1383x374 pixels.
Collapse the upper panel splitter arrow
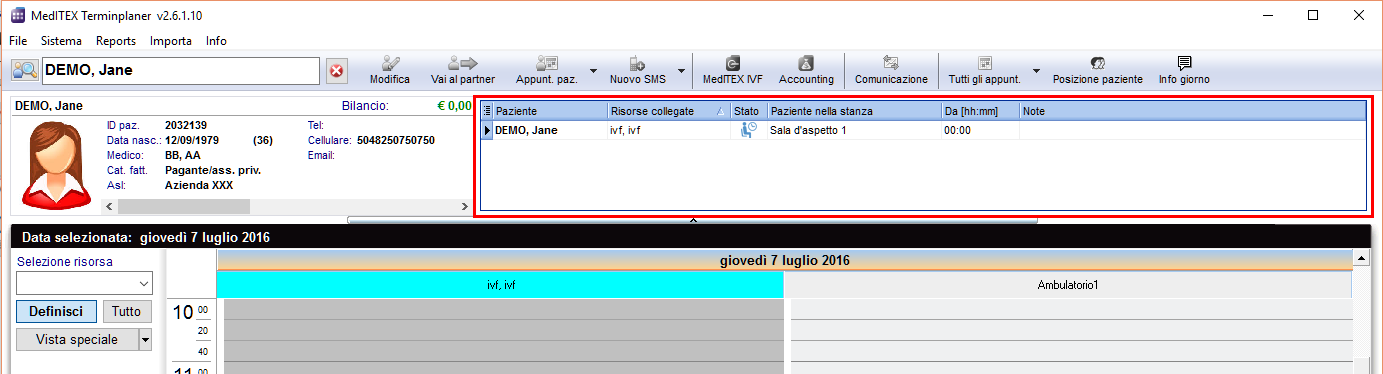(693, 219)
